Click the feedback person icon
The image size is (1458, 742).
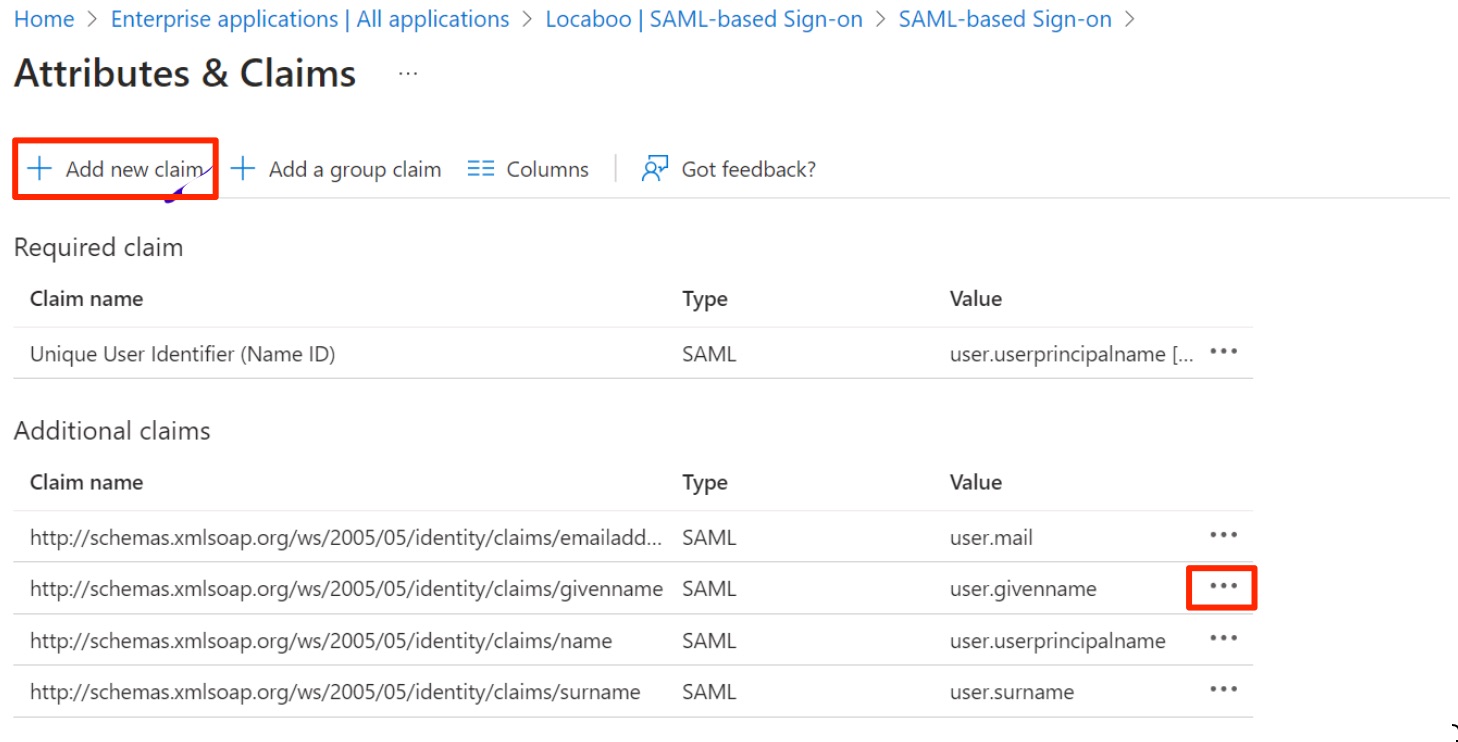tap(655, 169)
